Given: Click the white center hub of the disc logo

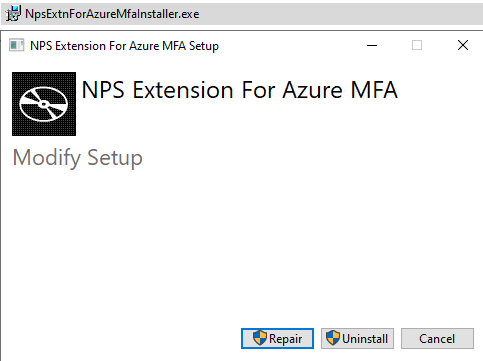Looking at the screenshot, I should pos(43,104).
